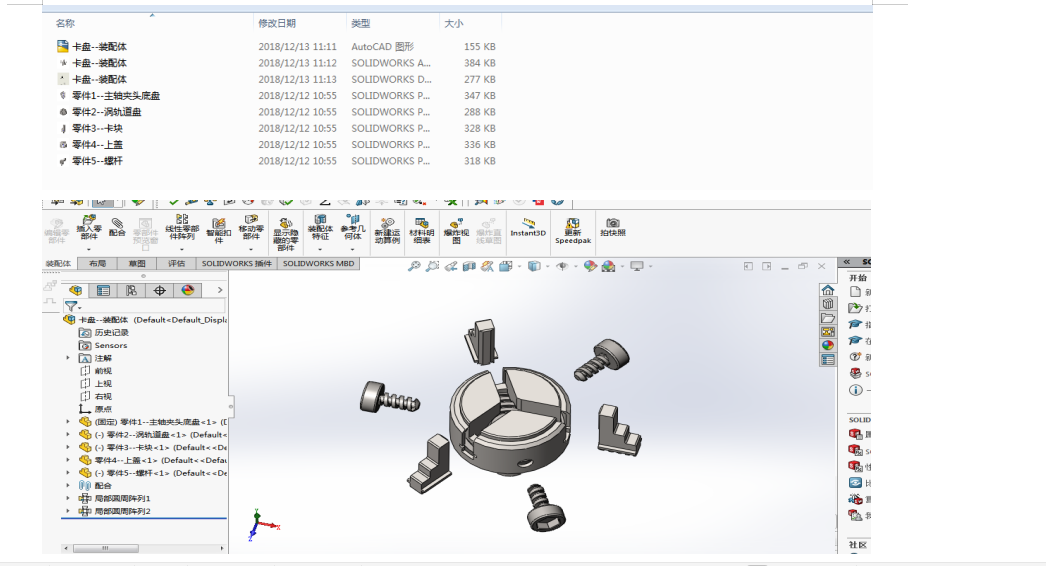Click the 插入零部件 insert components tool
This screenshot has width=1046, height=566.
tap(89, 228)
